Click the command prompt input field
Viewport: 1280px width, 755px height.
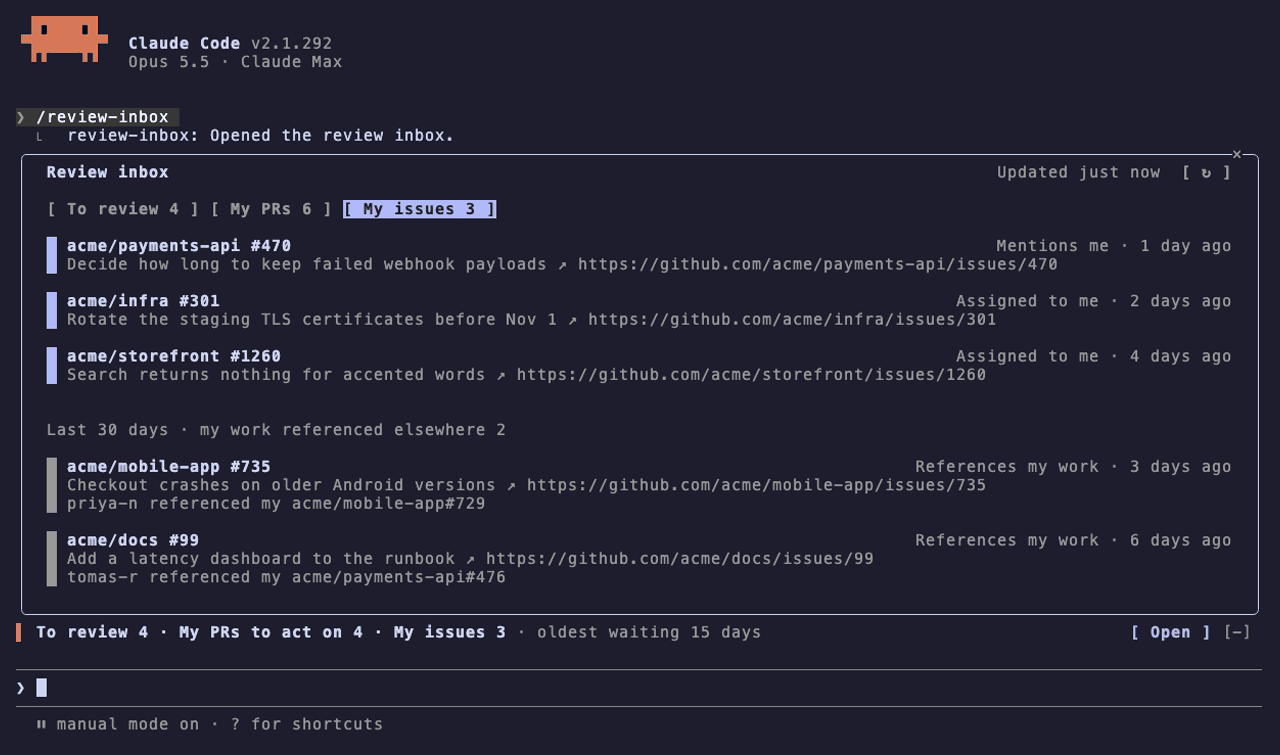click(640, 688)
